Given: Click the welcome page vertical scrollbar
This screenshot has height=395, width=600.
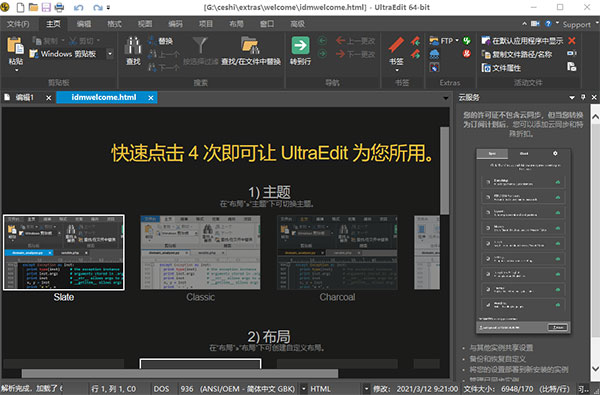Looking at the screenshot, I should pyautogui.click(x=445, y=171).
